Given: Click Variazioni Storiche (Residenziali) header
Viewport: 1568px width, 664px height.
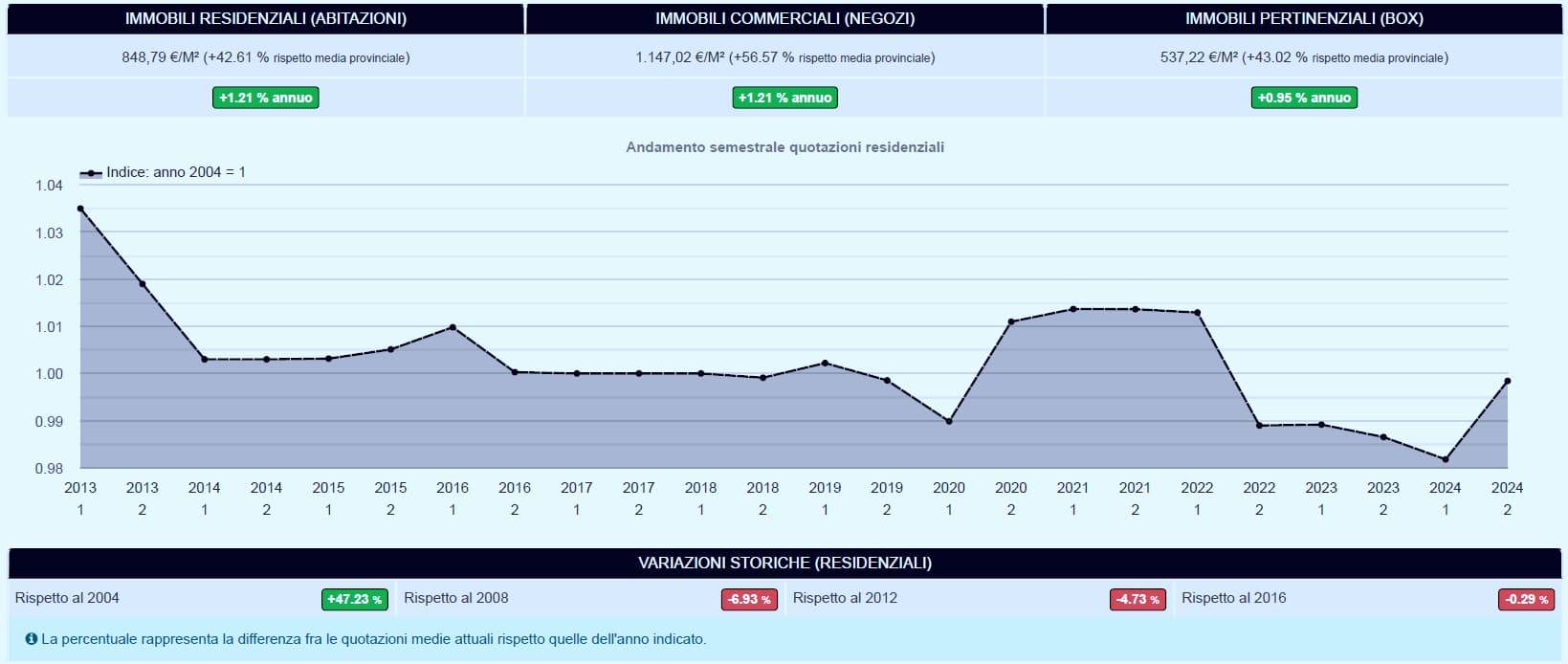Looking at the screenshot, I should click(x=784, y=563).
